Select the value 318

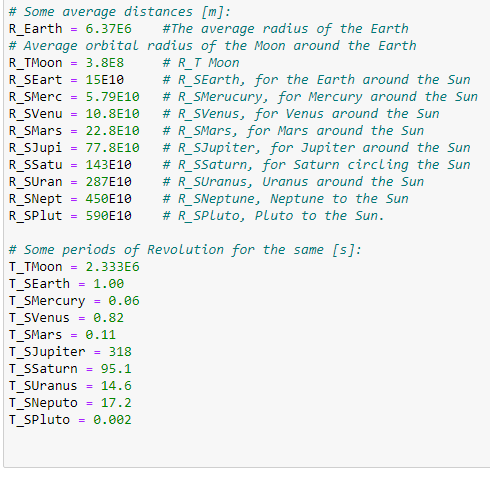[120, 352]
